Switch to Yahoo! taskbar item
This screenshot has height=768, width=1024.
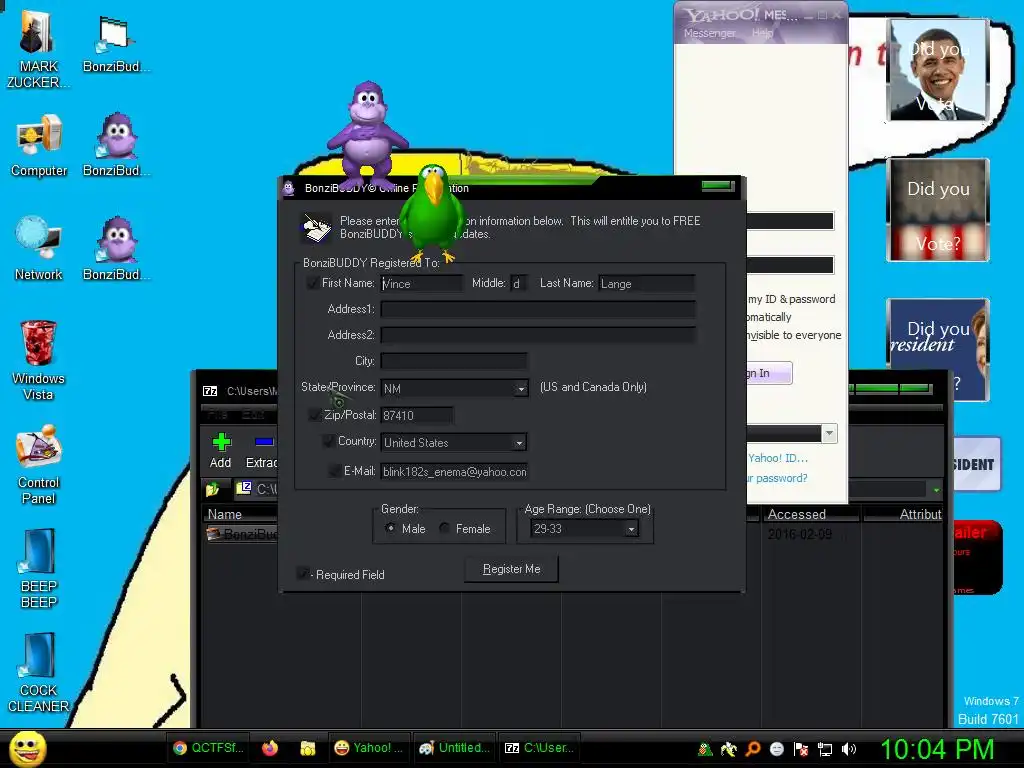pyautogui.click(x=368, y=748)
